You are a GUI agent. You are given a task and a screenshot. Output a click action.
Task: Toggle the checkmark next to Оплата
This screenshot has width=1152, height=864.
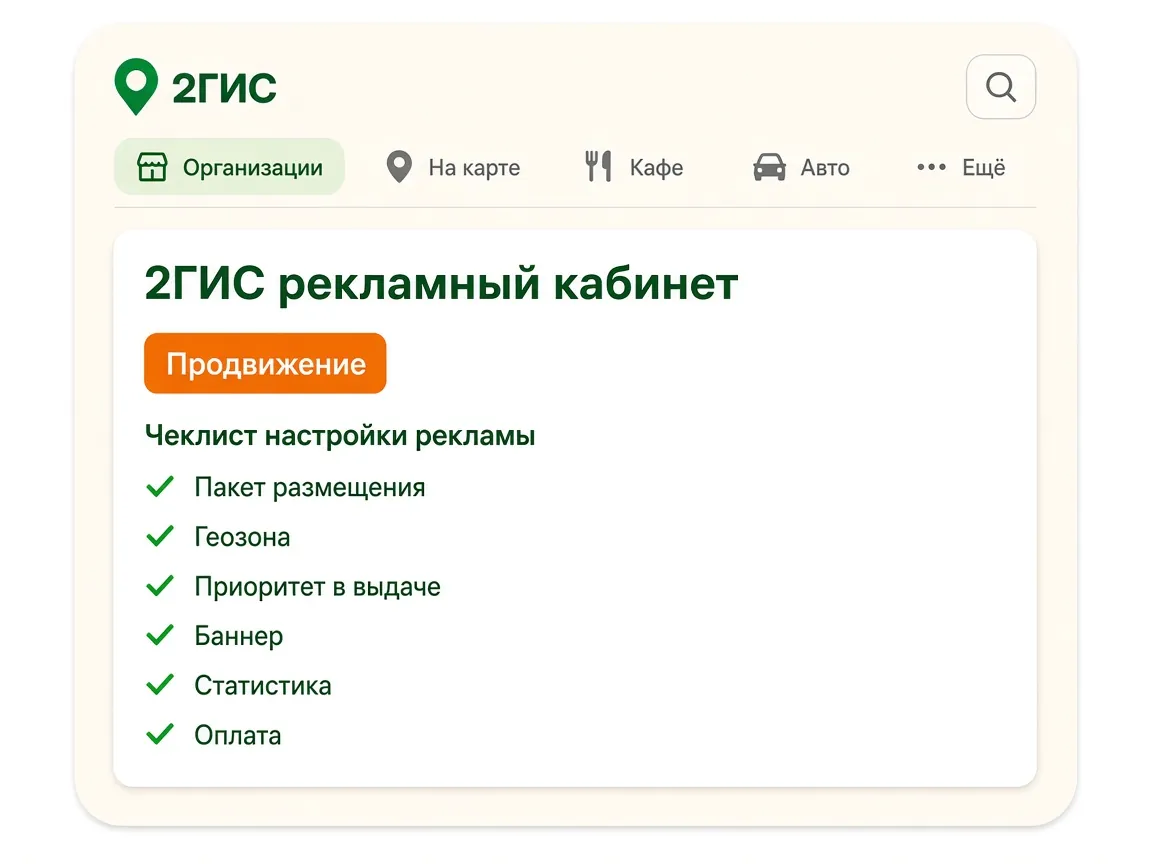160,734
